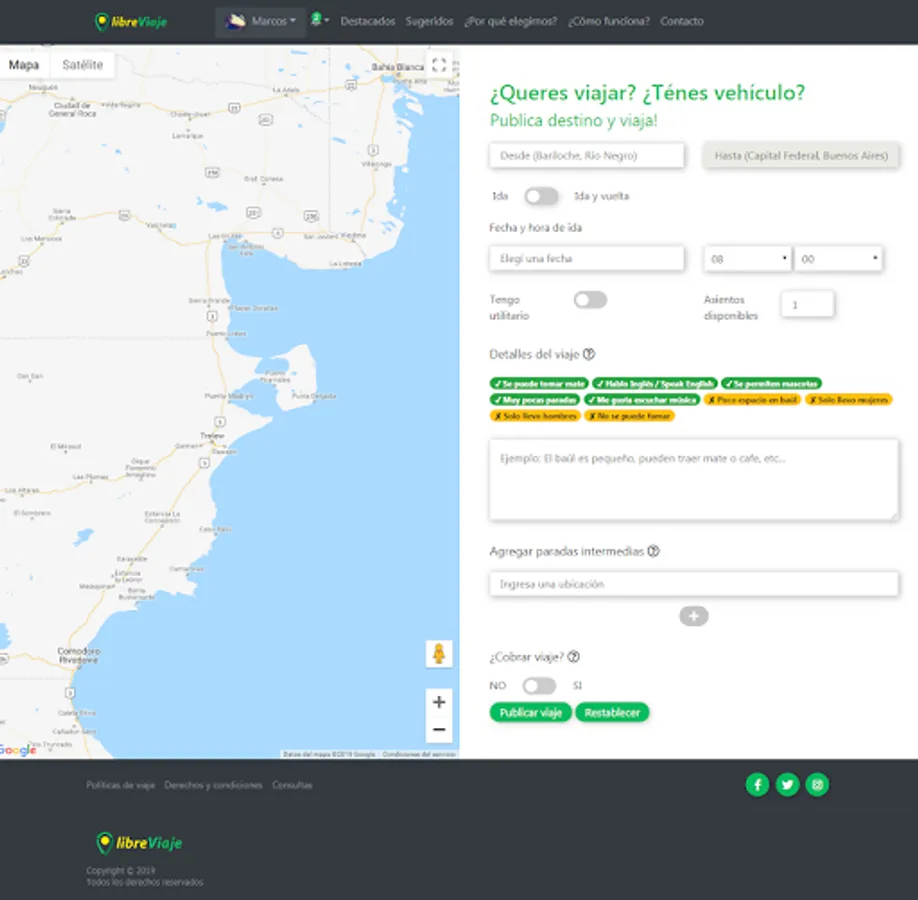918x900 pixels.
Task: Select tag Hablo Inglés / Speak English
Action: coord(655,384)
